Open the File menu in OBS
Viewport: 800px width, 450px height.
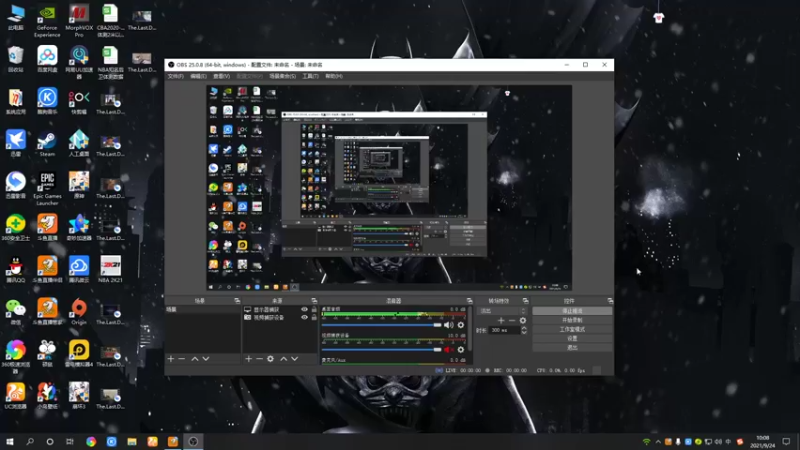176,76
